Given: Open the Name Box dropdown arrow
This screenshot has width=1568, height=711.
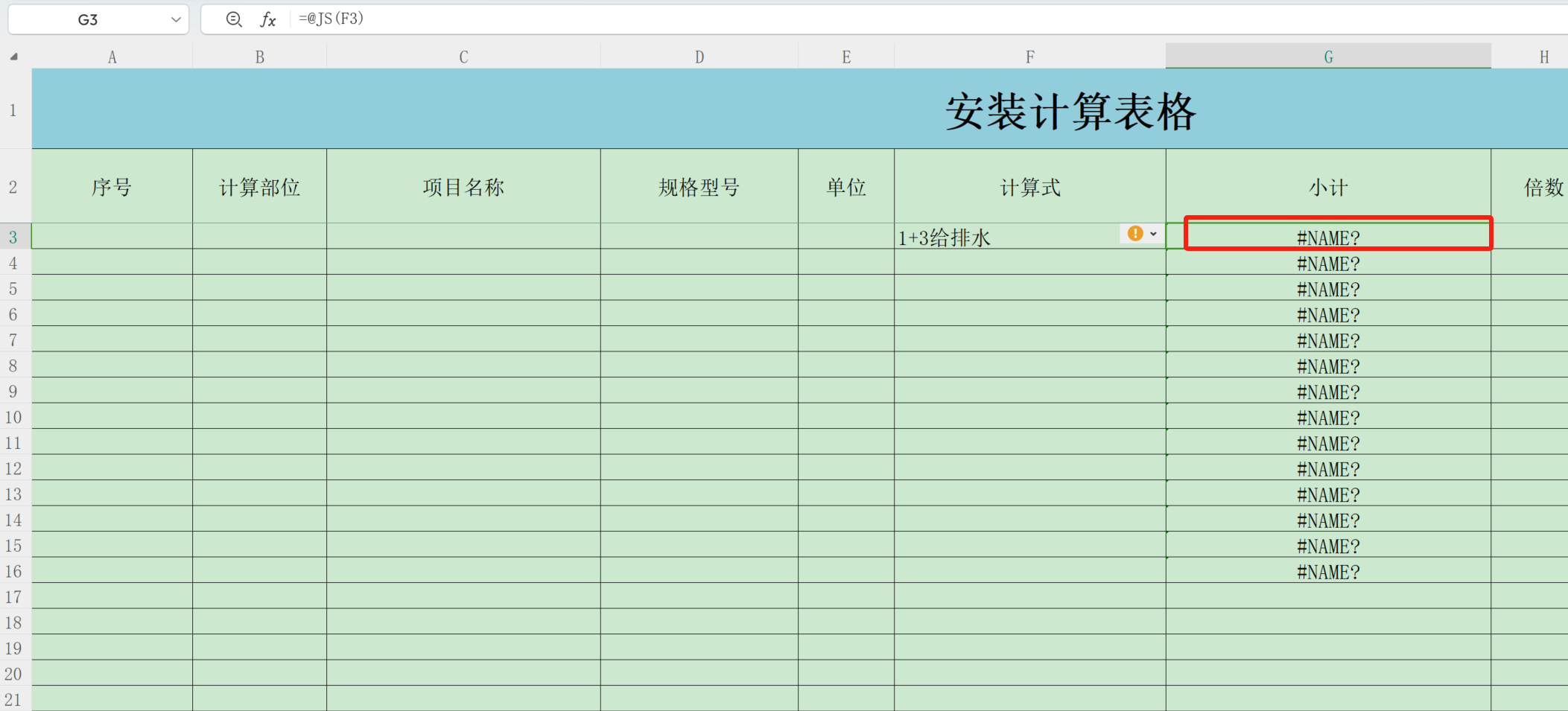Looking at the screenshot, I should (x=176, y=19).
